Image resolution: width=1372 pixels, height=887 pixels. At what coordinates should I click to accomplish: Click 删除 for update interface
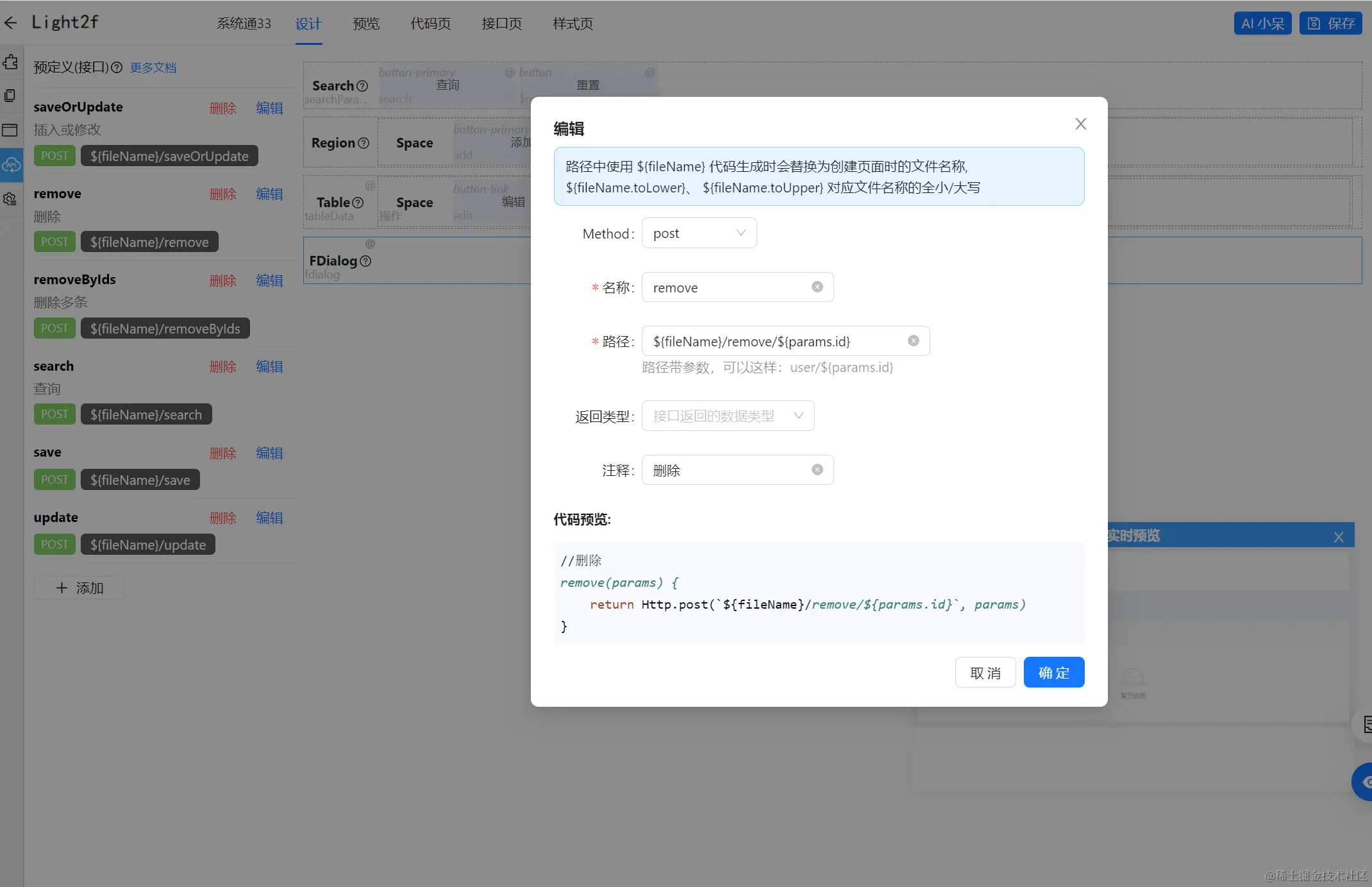point(222,518)
